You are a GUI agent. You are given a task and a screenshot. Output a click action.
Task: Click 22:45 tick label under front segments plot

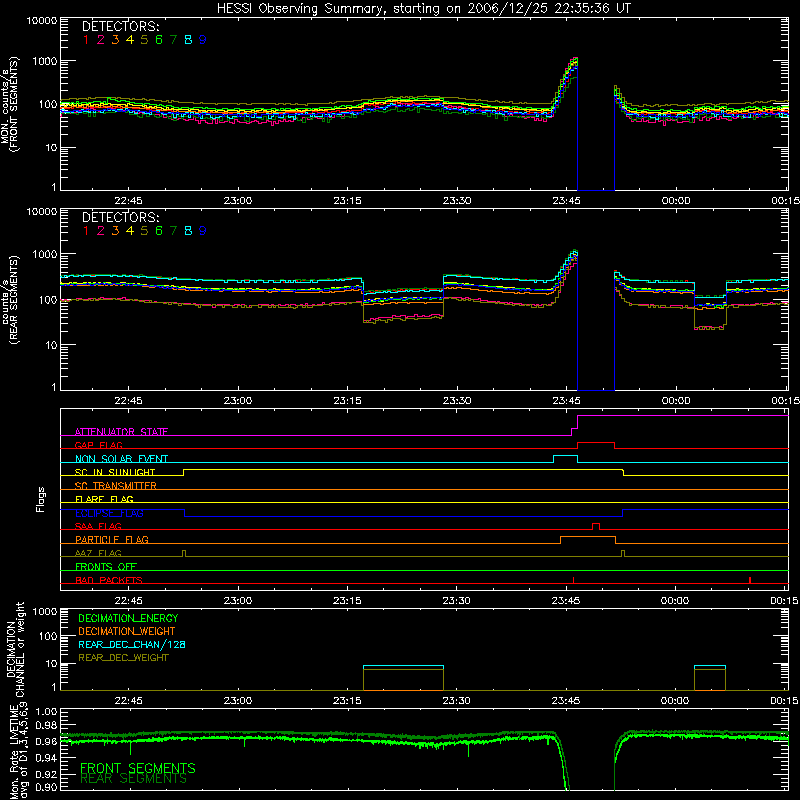tap(129, 201)
